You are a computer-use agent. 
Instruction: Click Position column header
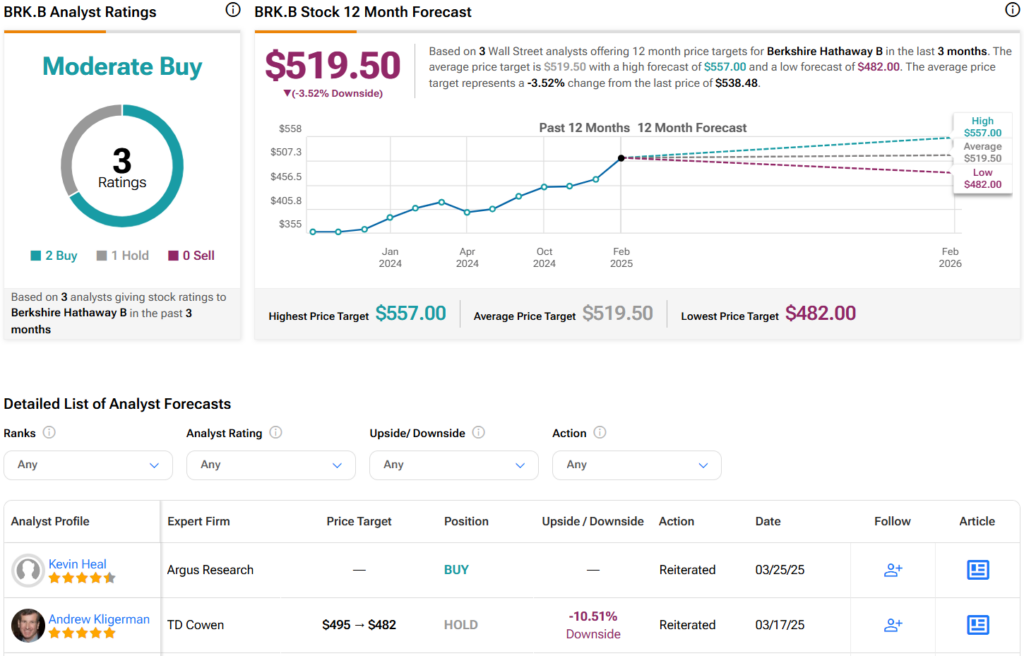(x=466, y=521)
